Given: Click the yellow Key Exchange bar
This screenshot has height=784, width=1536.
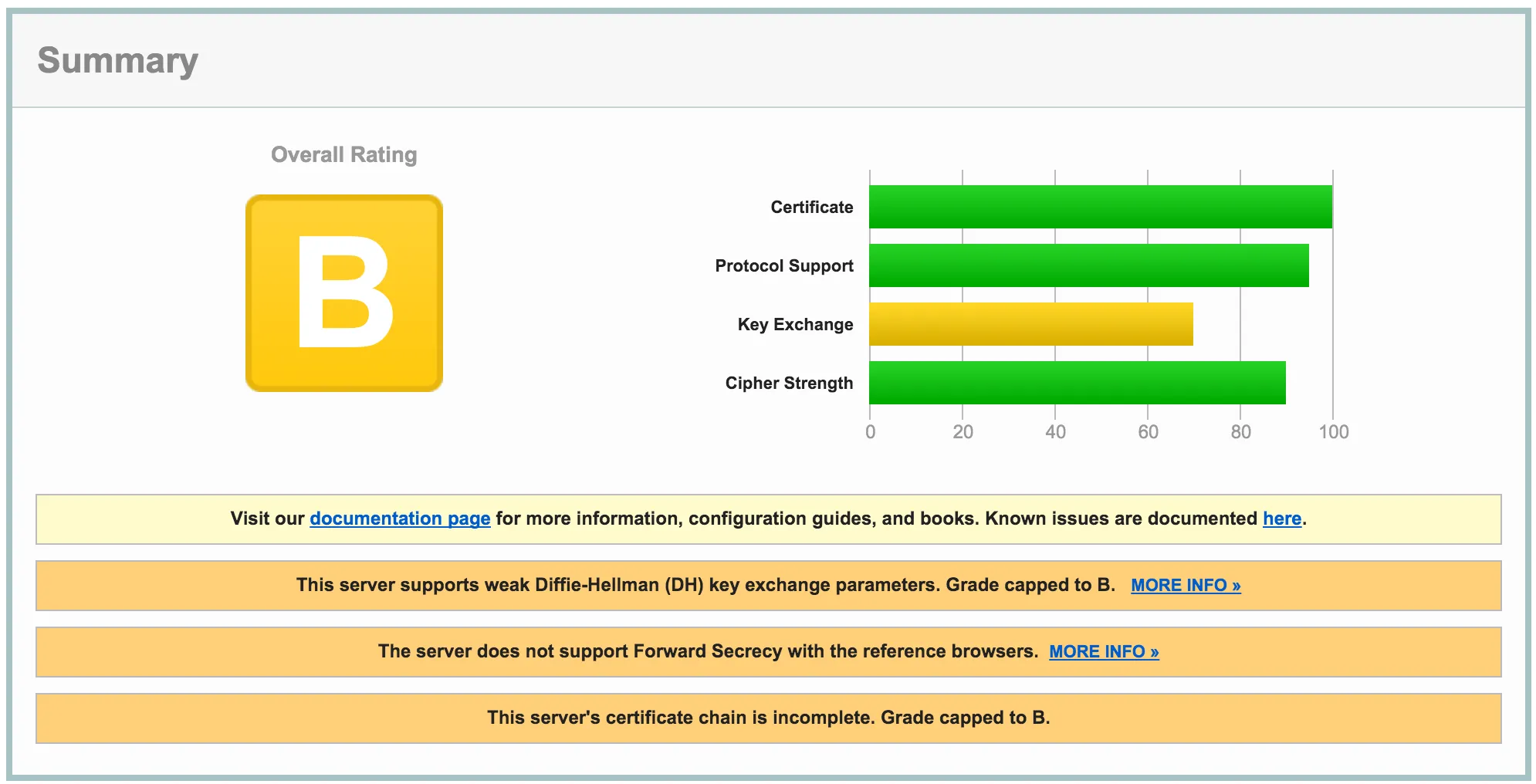Looking at the screenshot, I should (1030, 324).
